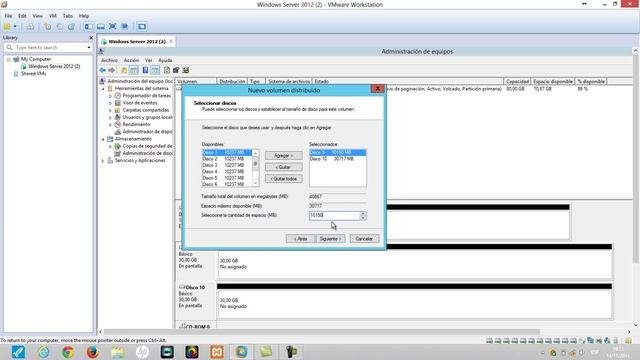Image resolution: width=640 pixels, height=360 pixels.
Task: Click the last icon in MMC toolbar
Action: tap(186, 70)
